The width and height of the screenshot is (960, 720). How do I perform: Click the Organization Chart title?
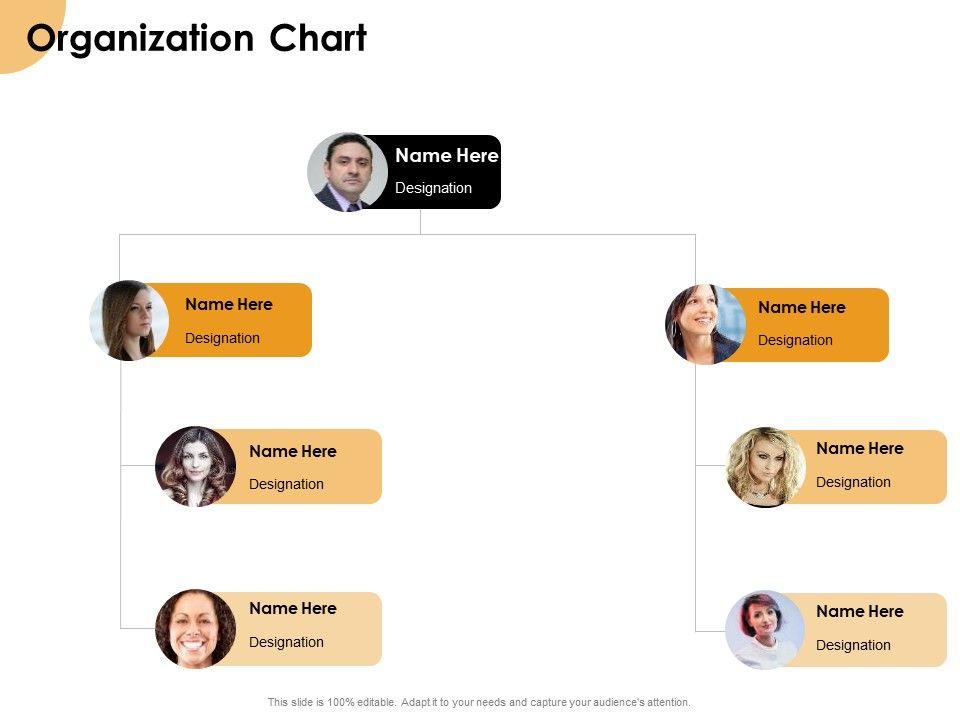point(197,39)
